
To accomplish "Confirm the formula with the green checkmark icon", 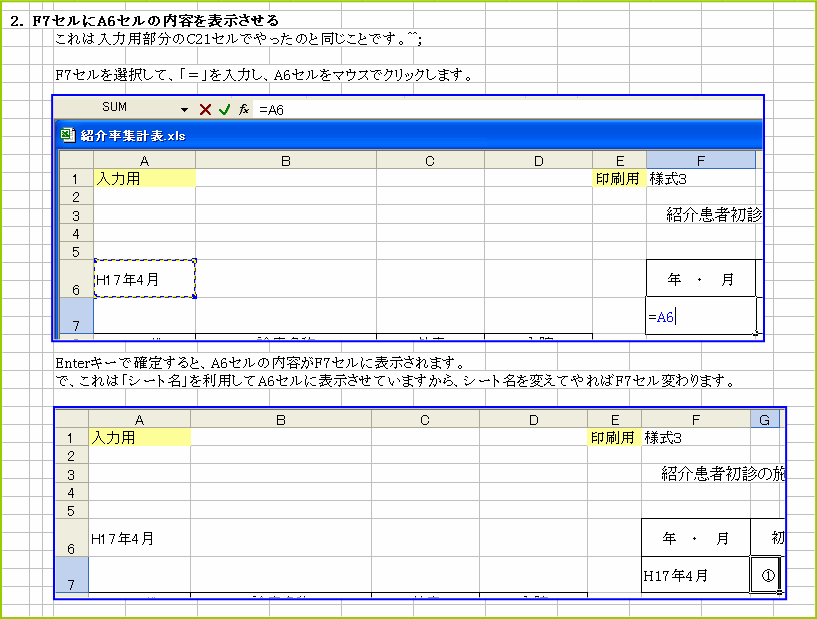I will click(222, 109).
